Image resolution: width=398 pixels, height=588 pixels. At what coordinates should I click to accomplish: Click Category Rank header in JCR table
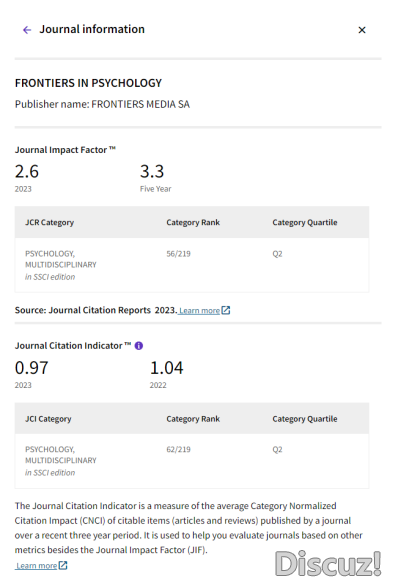click(x=193, y=222)
